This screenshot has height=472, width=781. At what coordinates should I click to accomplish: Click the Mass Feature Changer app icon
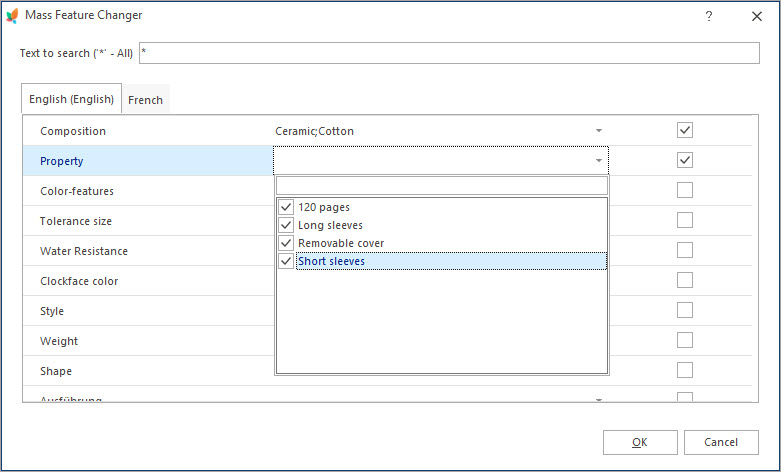point(12,15)
